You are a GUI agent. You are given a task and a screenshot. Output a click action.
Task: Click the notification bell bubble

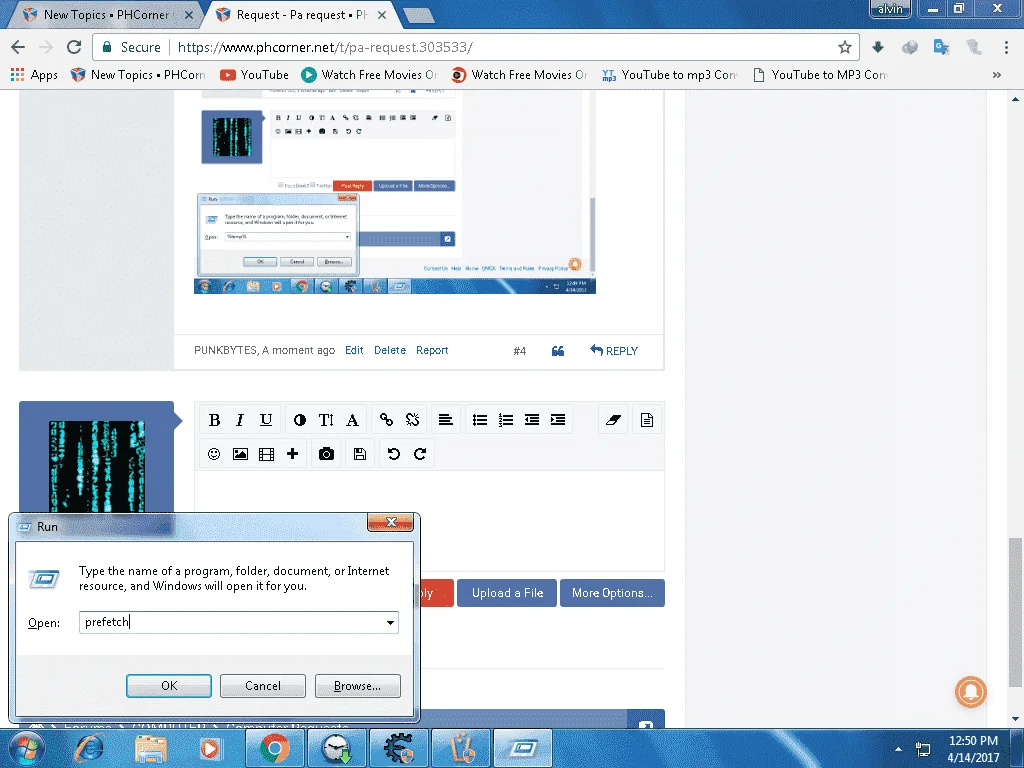pos(971,692)
